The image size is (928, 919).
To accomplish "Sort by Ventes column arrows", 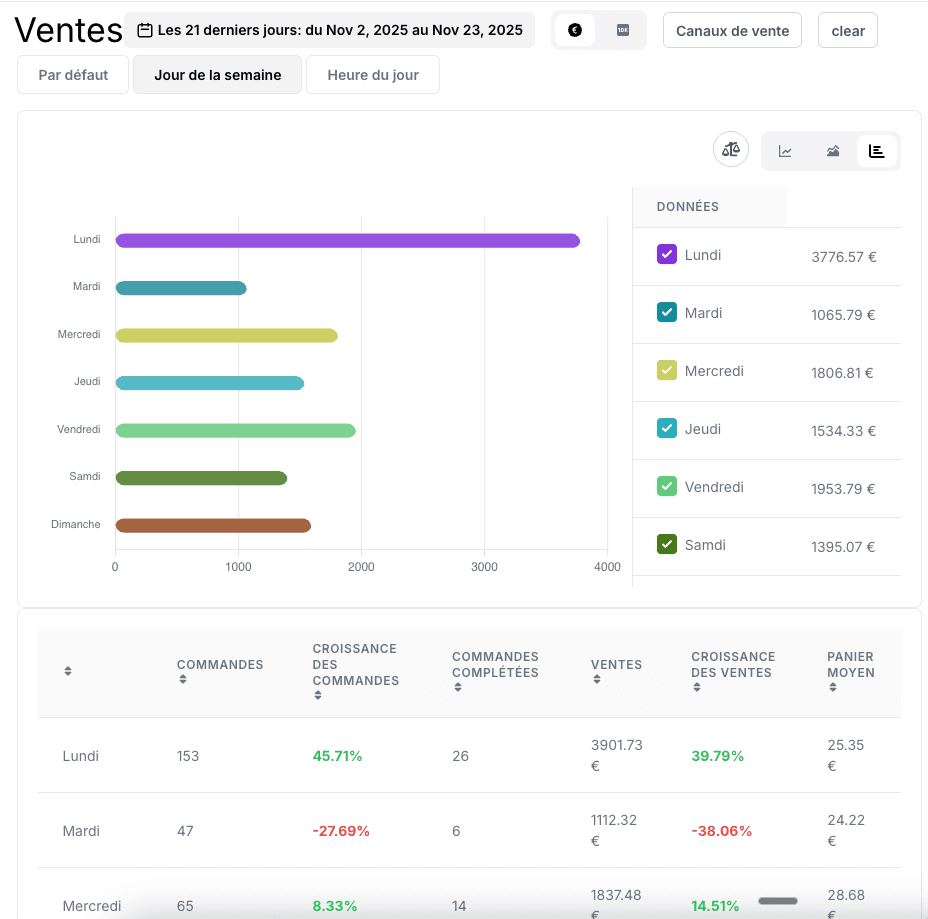I will (x=597, y=680).
